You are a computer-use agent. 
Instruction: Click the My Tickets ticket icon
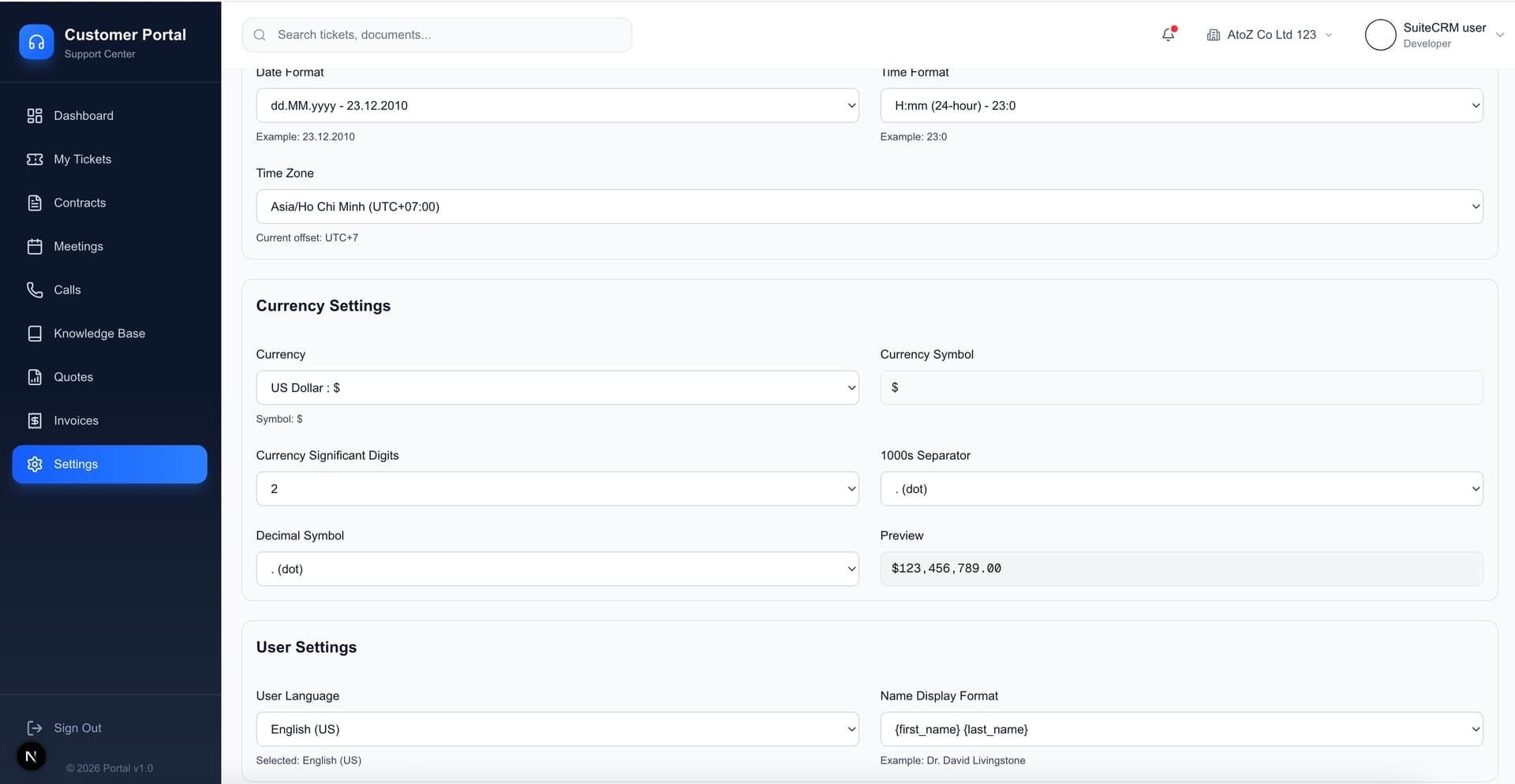35,159
